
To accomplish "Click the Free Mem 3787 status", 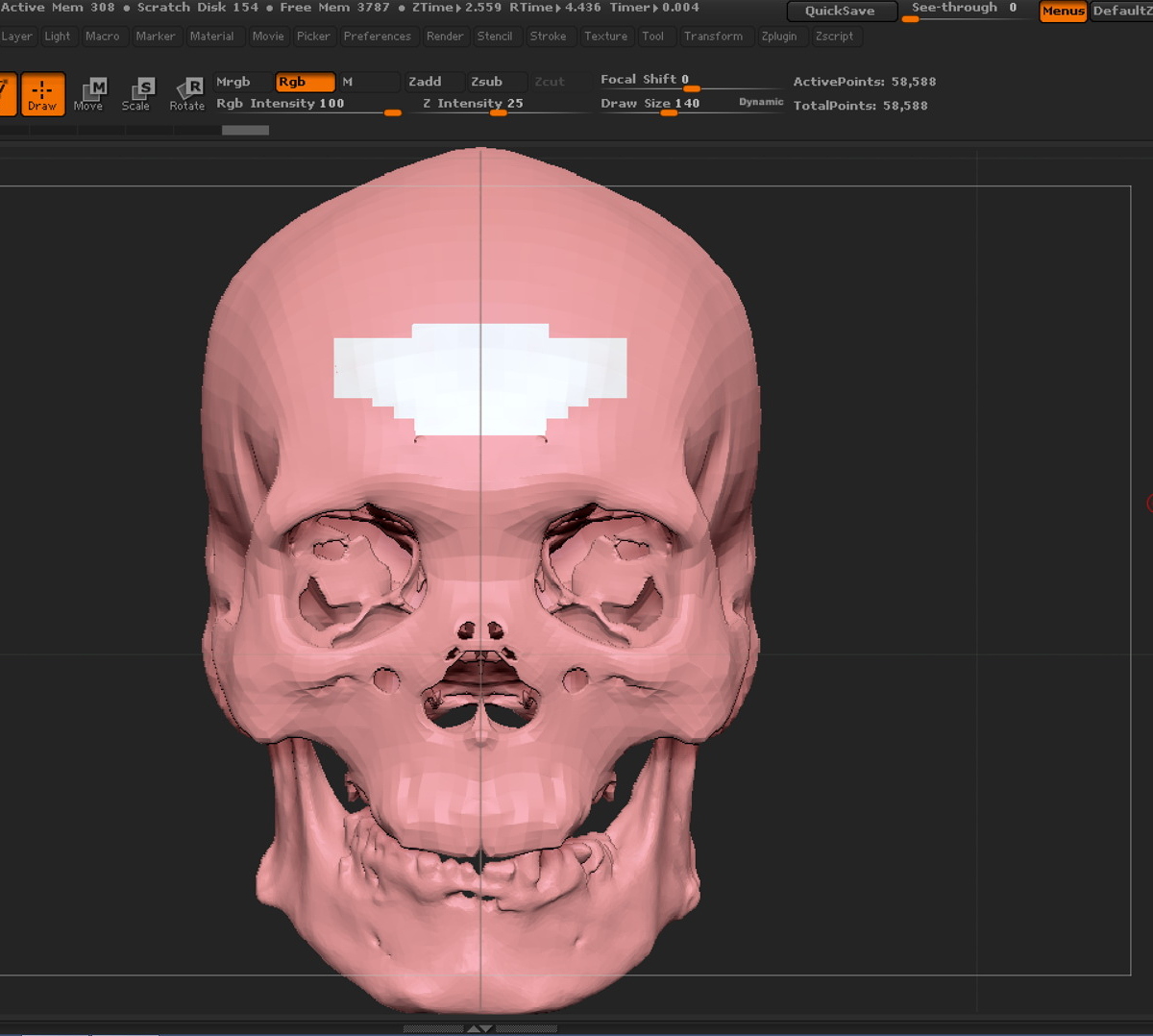I will point(334,8).
